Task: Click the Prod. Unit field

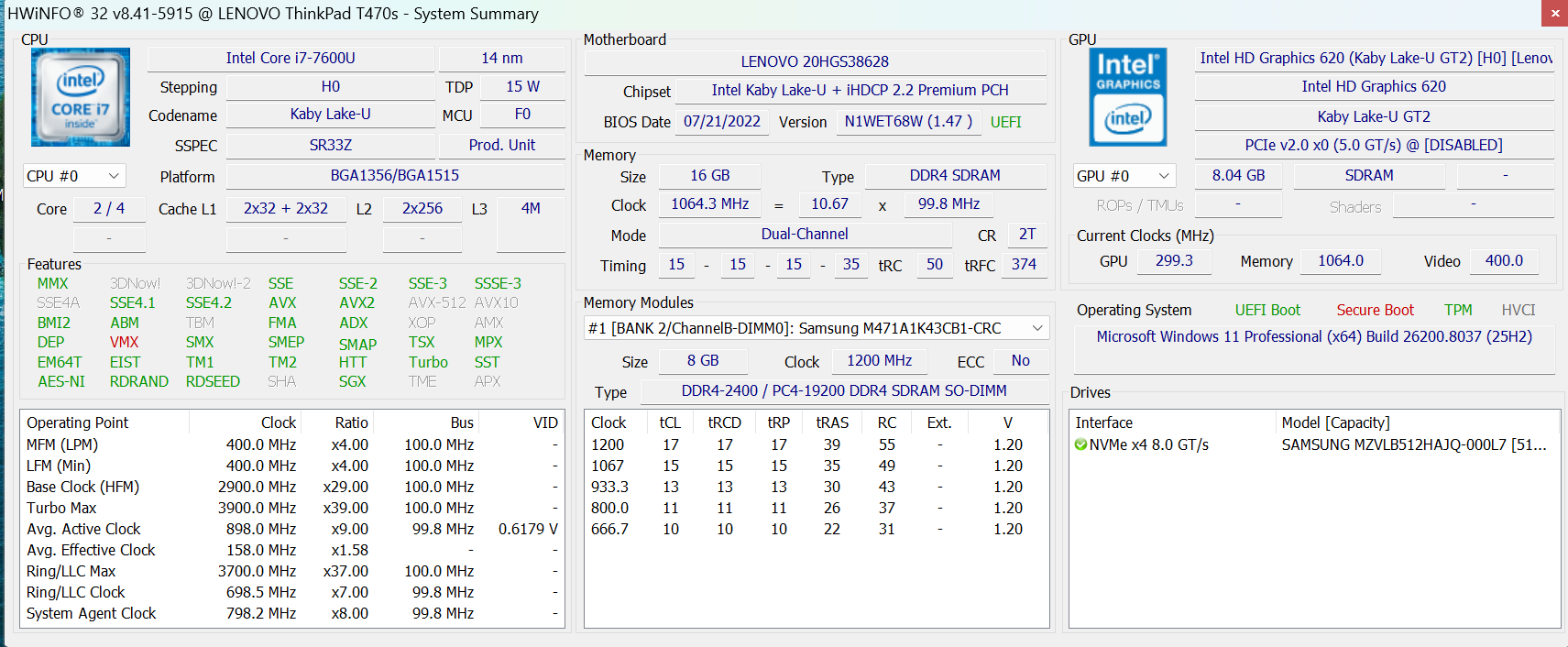Action: coord(502,146)
